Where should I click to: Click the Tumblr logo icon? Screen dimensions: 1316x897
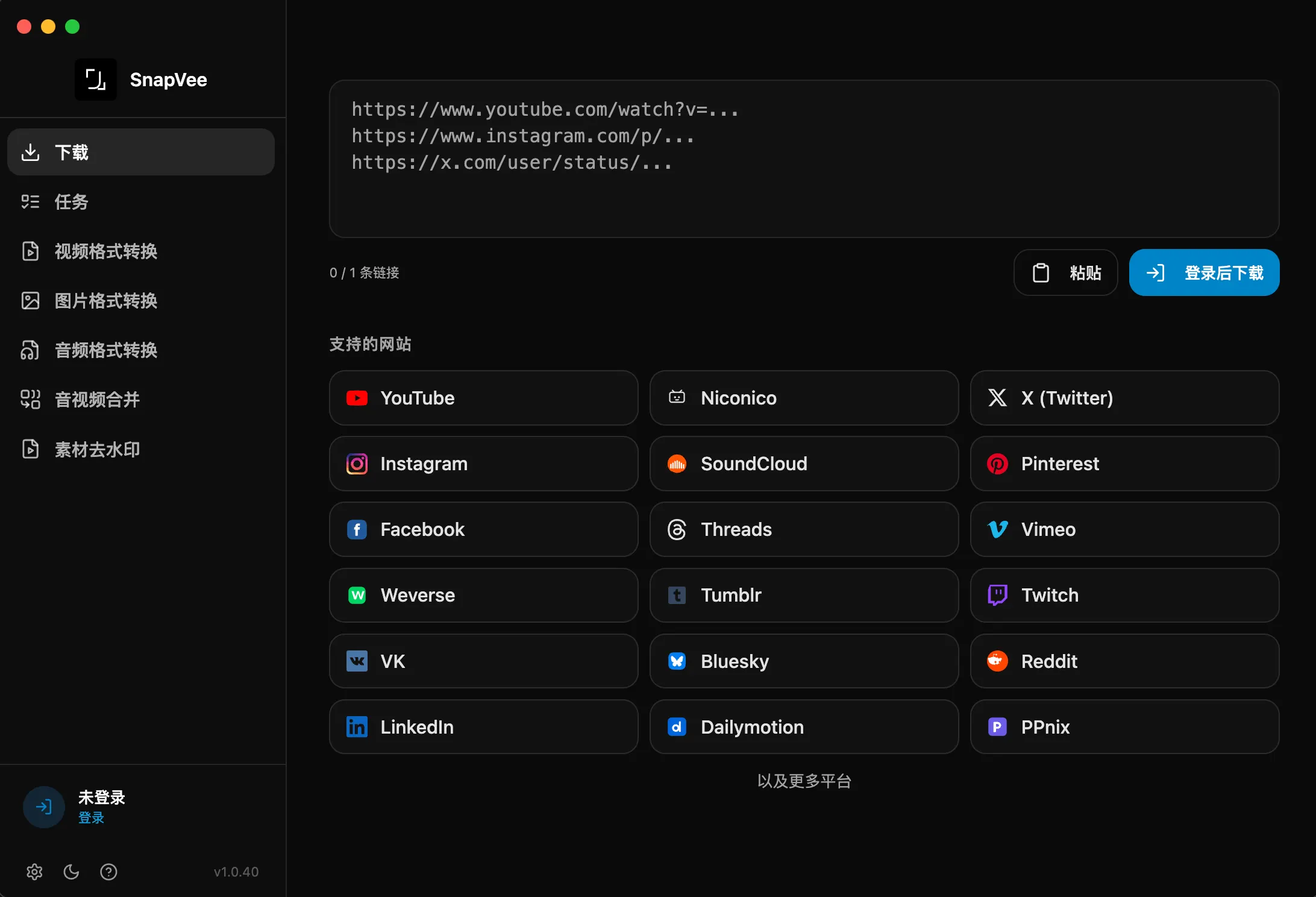click(x=677, y=595)
